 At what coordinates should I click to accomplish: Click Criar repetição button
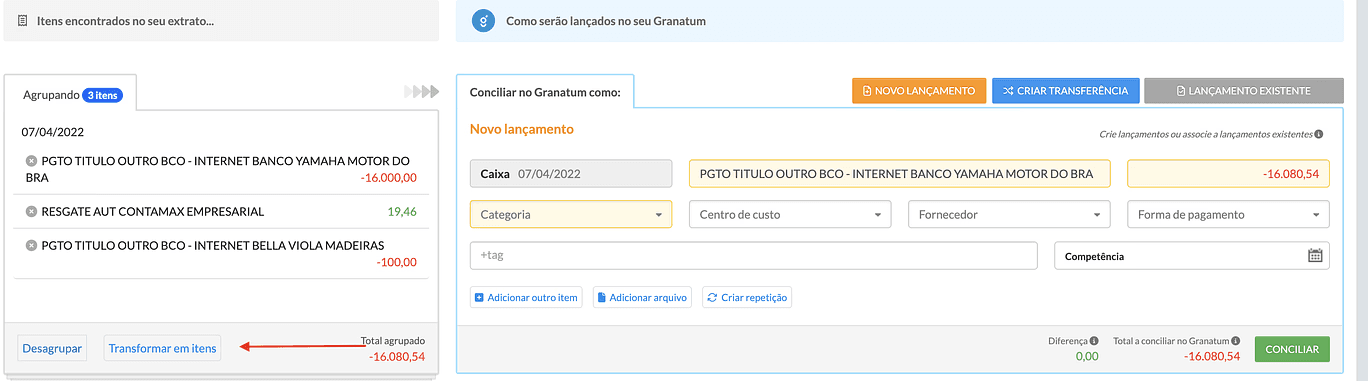click(x=747, y=297)
